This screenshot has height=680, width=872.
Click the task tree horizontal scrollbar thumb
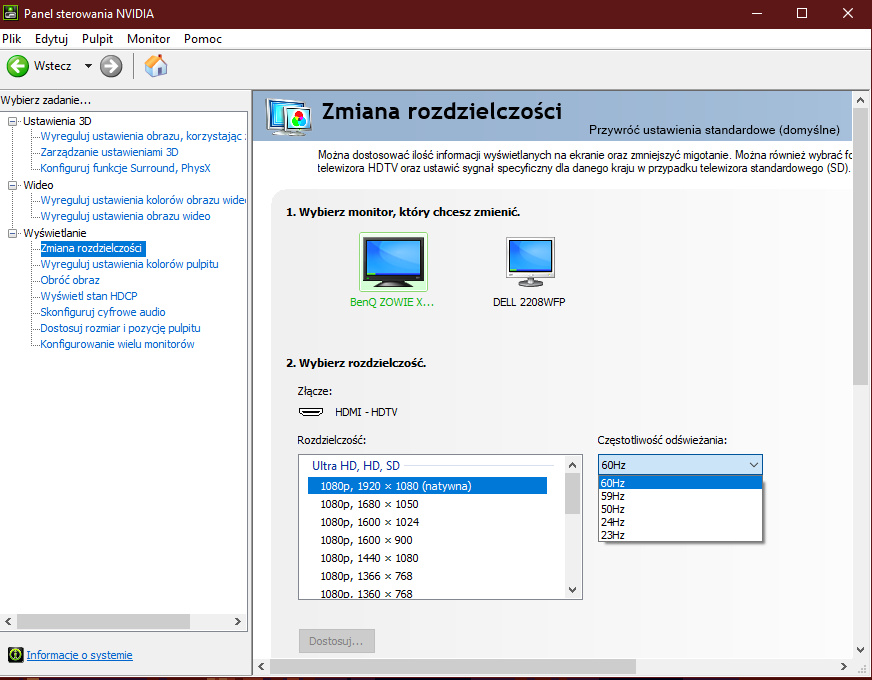click(x=103, y=622)
